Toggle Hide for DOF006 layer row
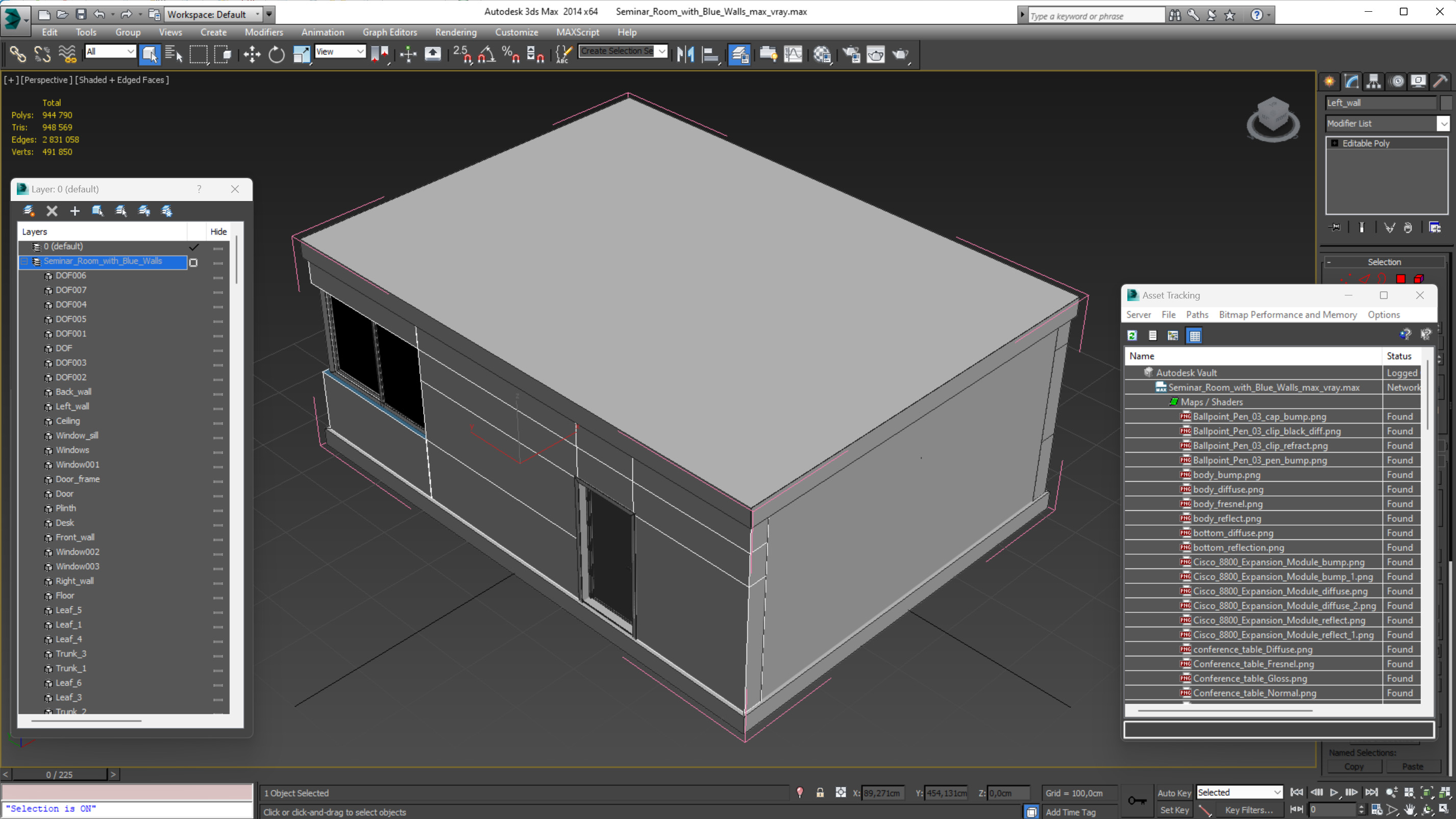 click(x=218, y=278)
